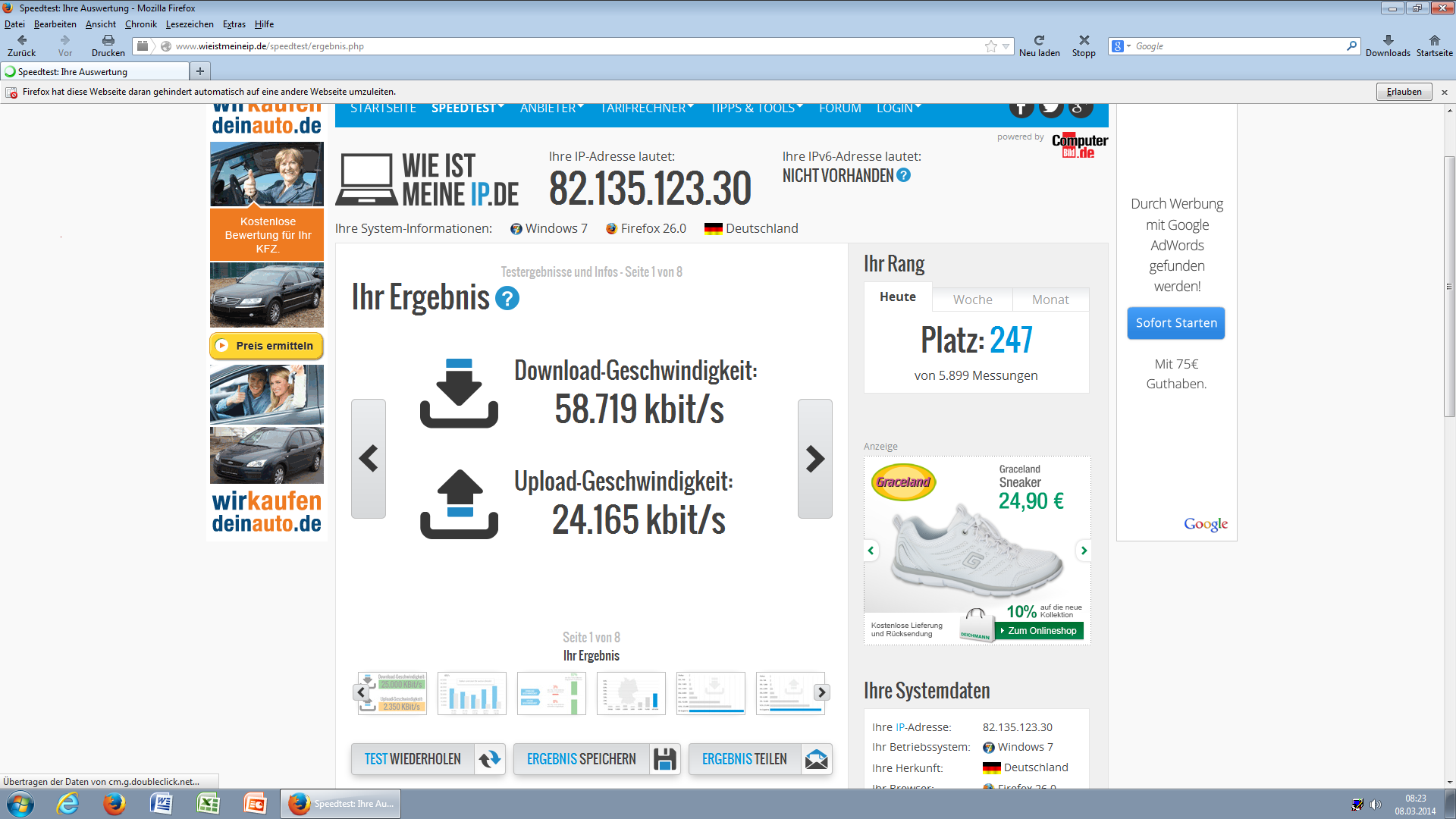Launch Internet Explorer from taskbar

click(x=67, y=804)
